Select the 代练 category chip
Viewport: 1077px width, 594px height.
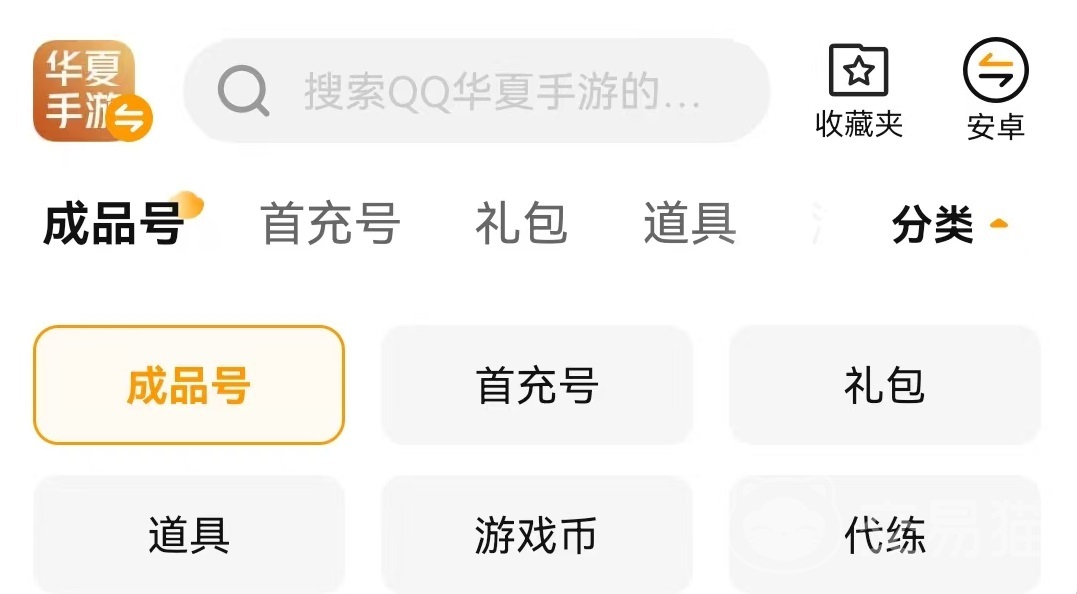(x=885, y=534)
